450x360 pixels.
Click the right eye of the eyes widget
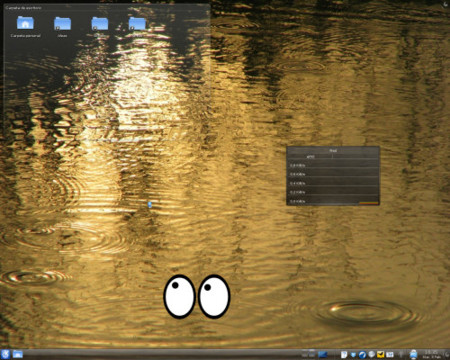(x=214, y=296)
